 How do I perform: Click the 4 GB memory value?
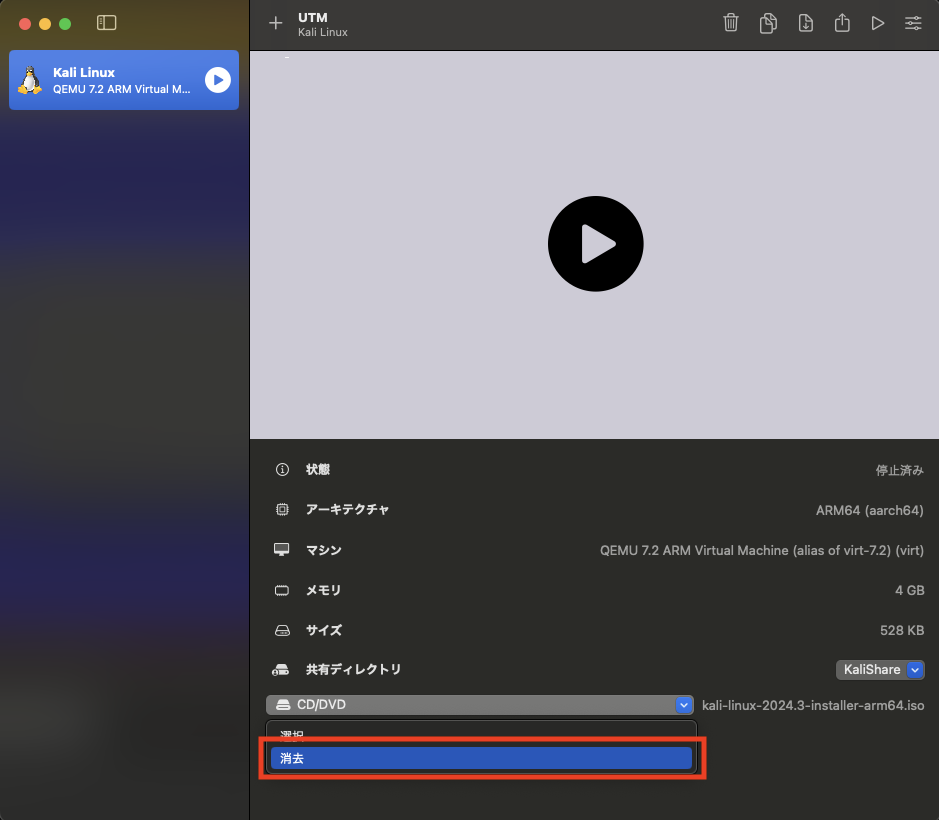pyautogui.click(x=910, y=591)
